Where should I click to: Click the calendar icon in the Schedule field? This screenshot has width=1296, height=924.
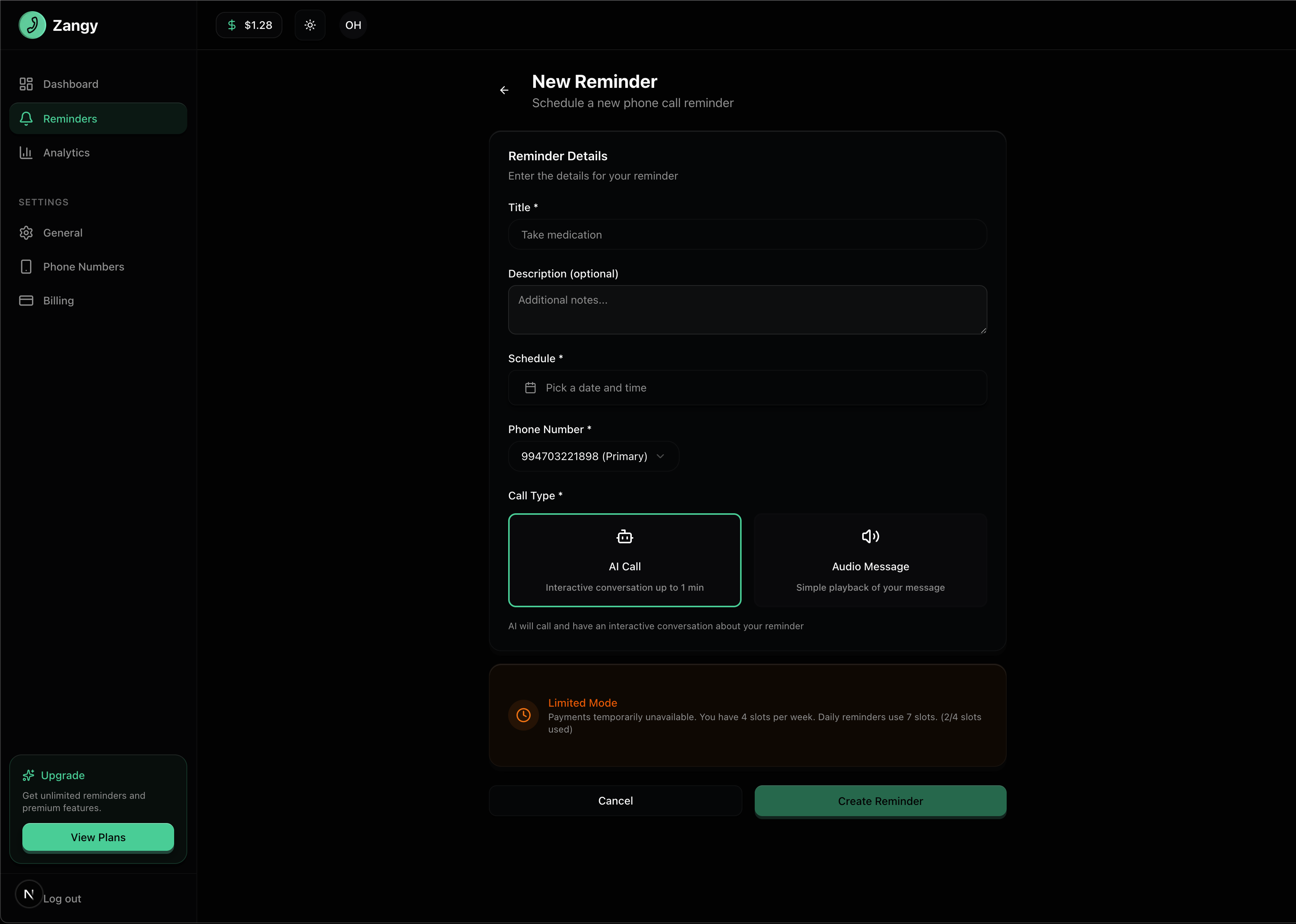(530, 388)
